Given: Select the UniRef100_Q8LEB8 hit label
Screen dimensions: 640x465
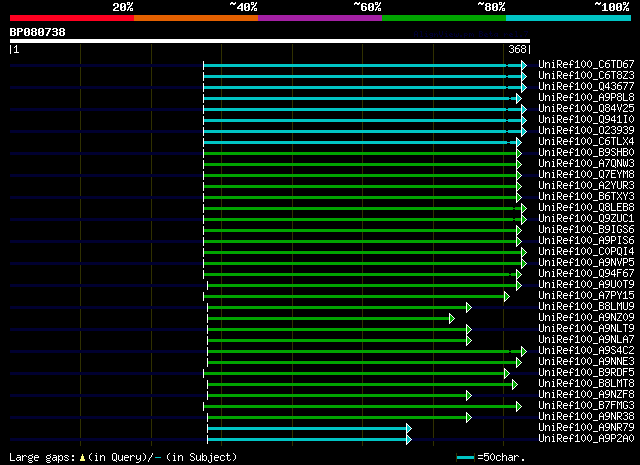Looking at the screenshot, I should [586, 208].
